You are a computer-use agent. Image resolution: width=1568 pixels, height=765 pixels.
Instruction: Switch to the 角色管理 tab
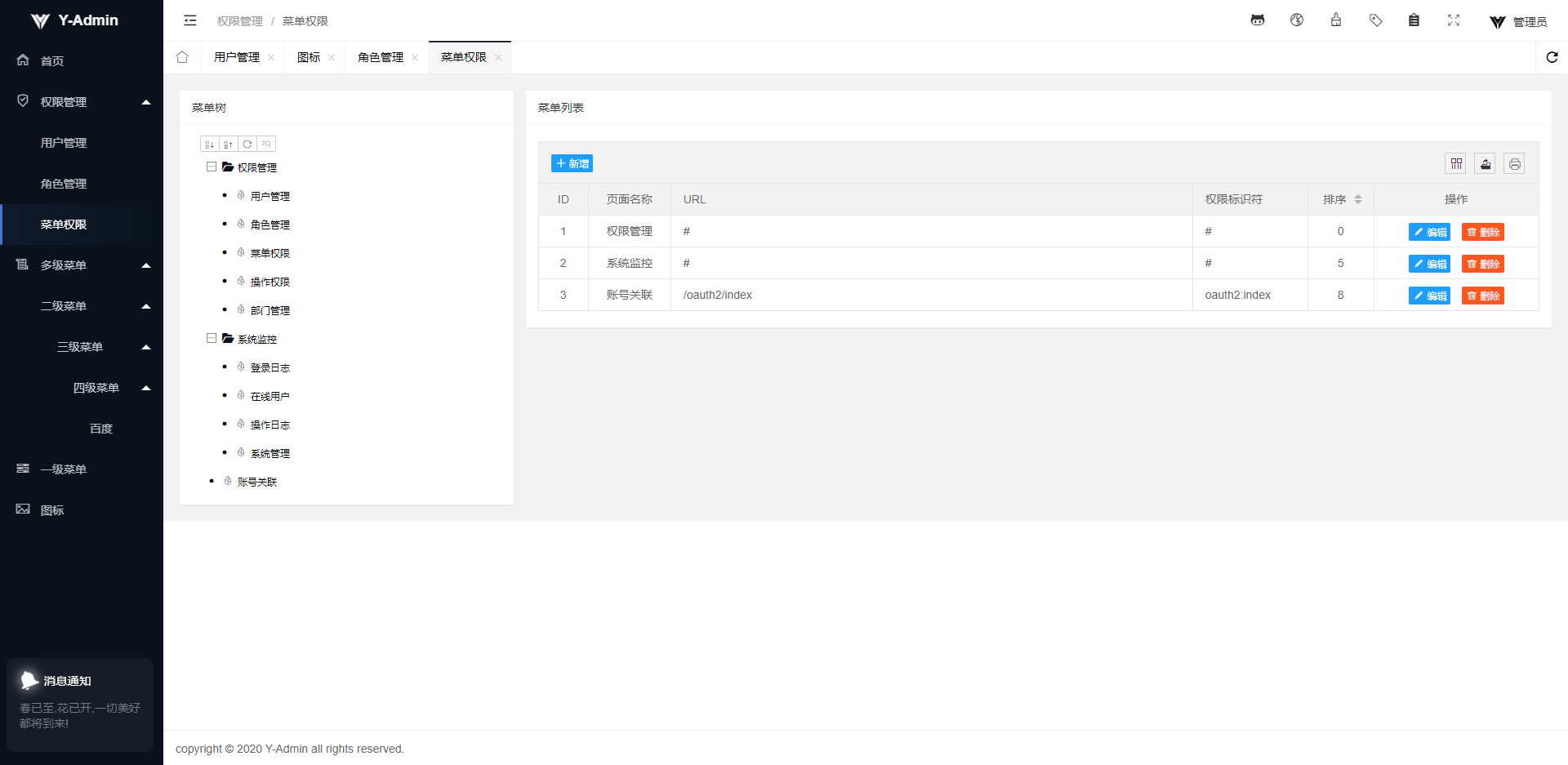(x=381, y=57)
